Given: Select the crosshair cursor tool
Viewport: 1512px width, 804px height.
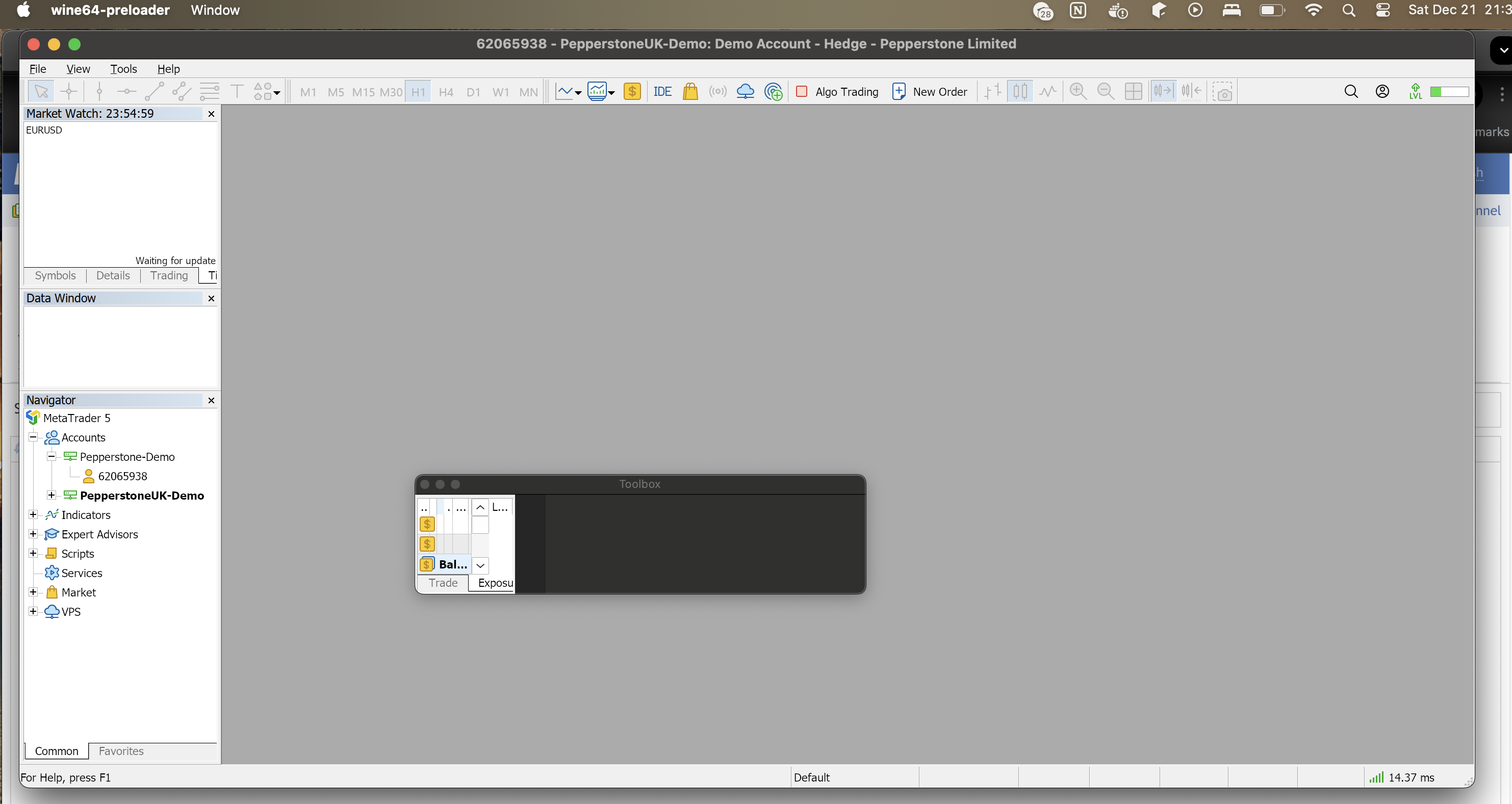Looking at the screenshot, I should coord(69,92).
